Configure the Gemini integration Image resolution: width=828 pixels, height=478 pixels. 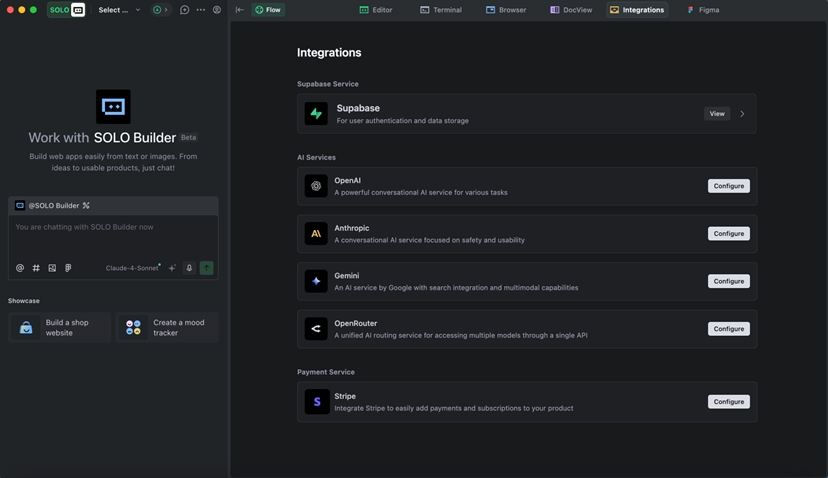point(729,281)
